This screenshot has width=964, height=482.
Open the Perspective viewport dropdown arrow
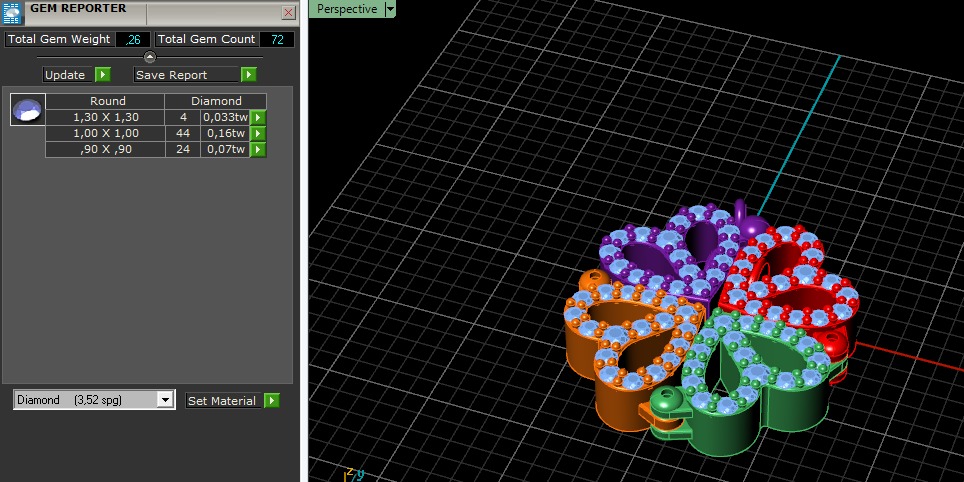[x=390, y=9]
